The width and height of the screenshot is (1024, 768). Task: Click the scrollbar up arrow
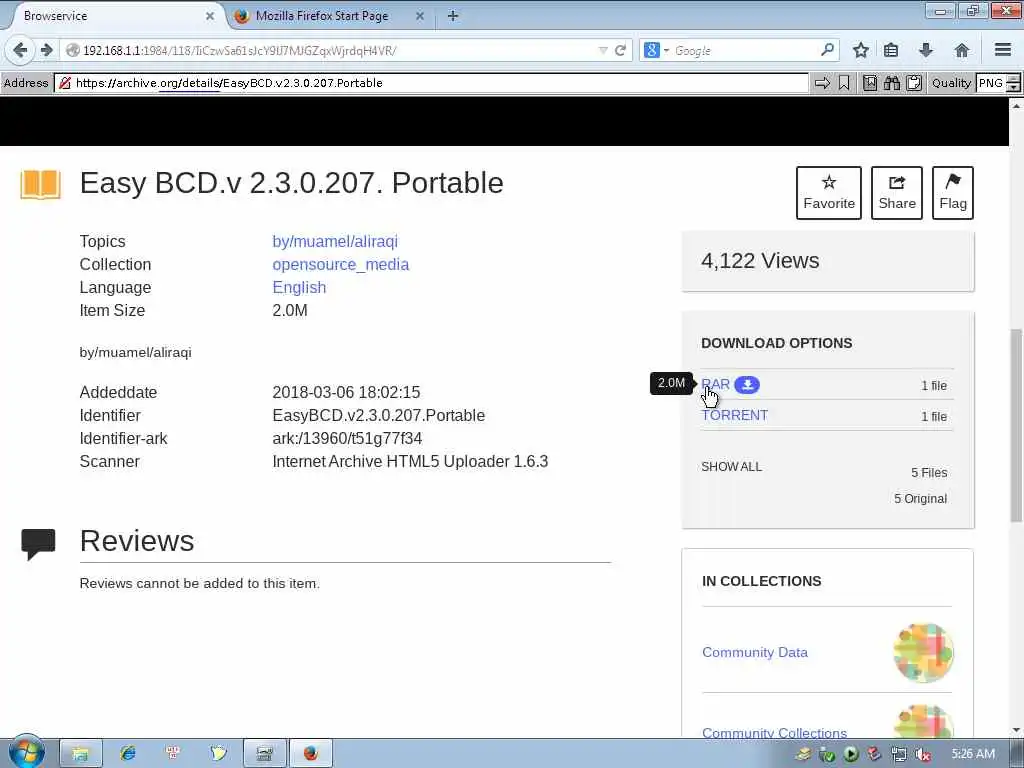tap(1016, 105)
